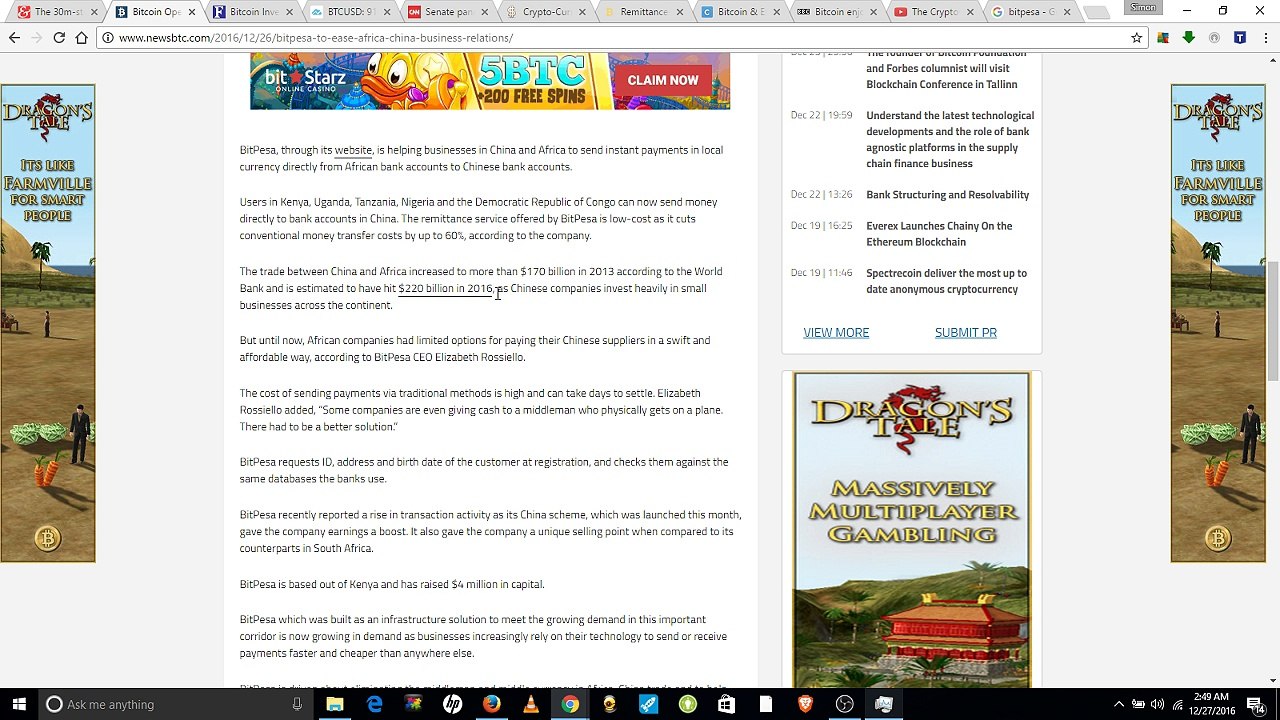
Task: Activate Cortana microphone in taskbar
Action: pyautogui.click(x=297, y=704)
